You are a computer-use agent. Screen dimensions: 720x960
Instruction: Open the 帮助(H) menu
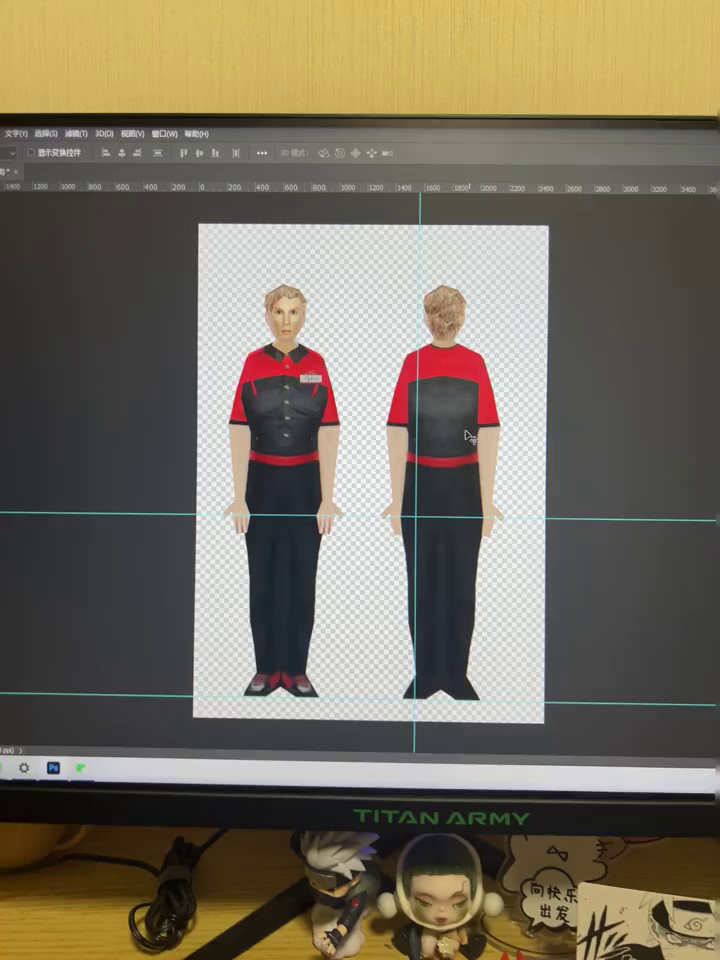(195, 134)
